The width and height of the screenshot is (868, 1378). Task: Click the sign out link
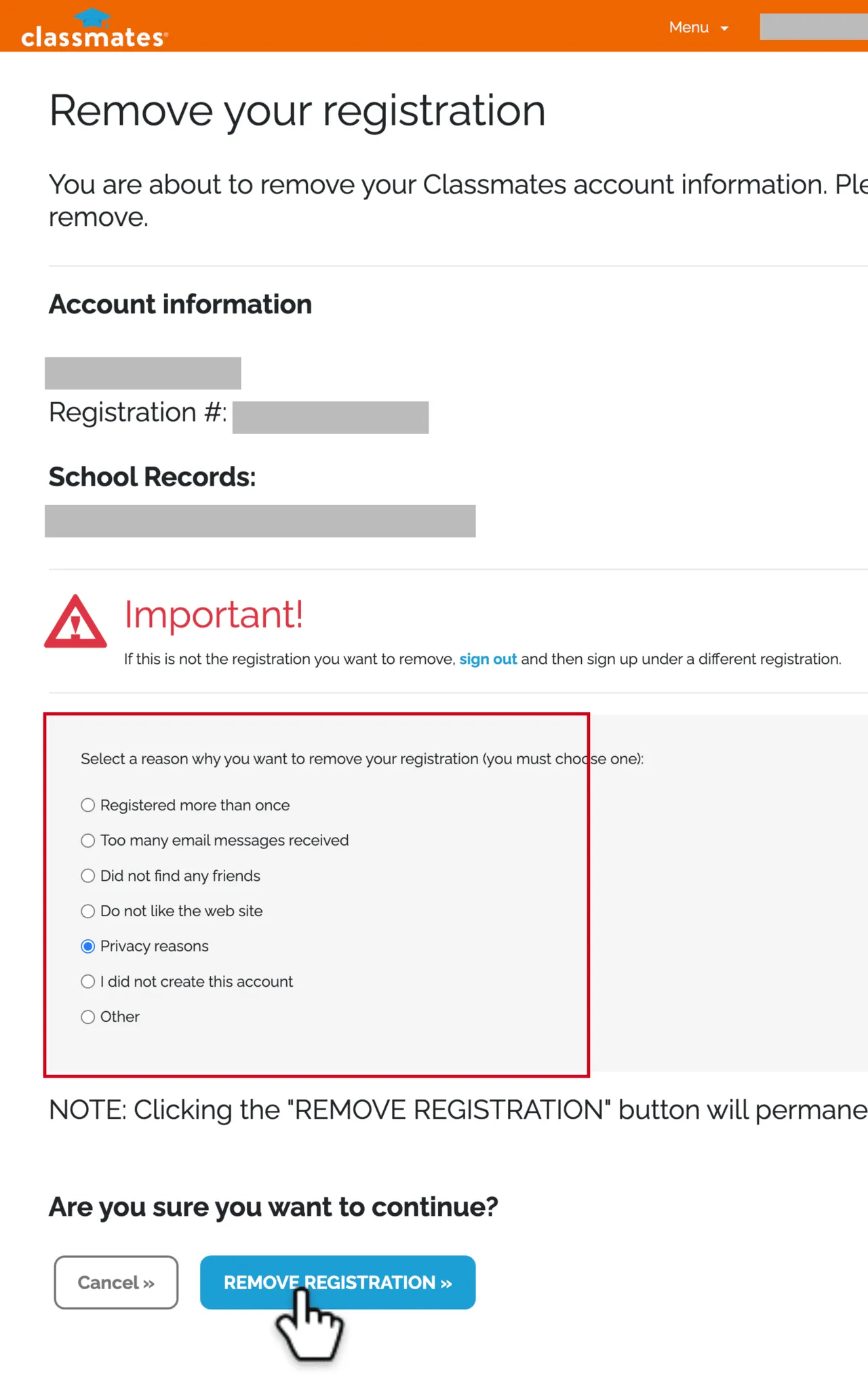[x=488, y=659]
